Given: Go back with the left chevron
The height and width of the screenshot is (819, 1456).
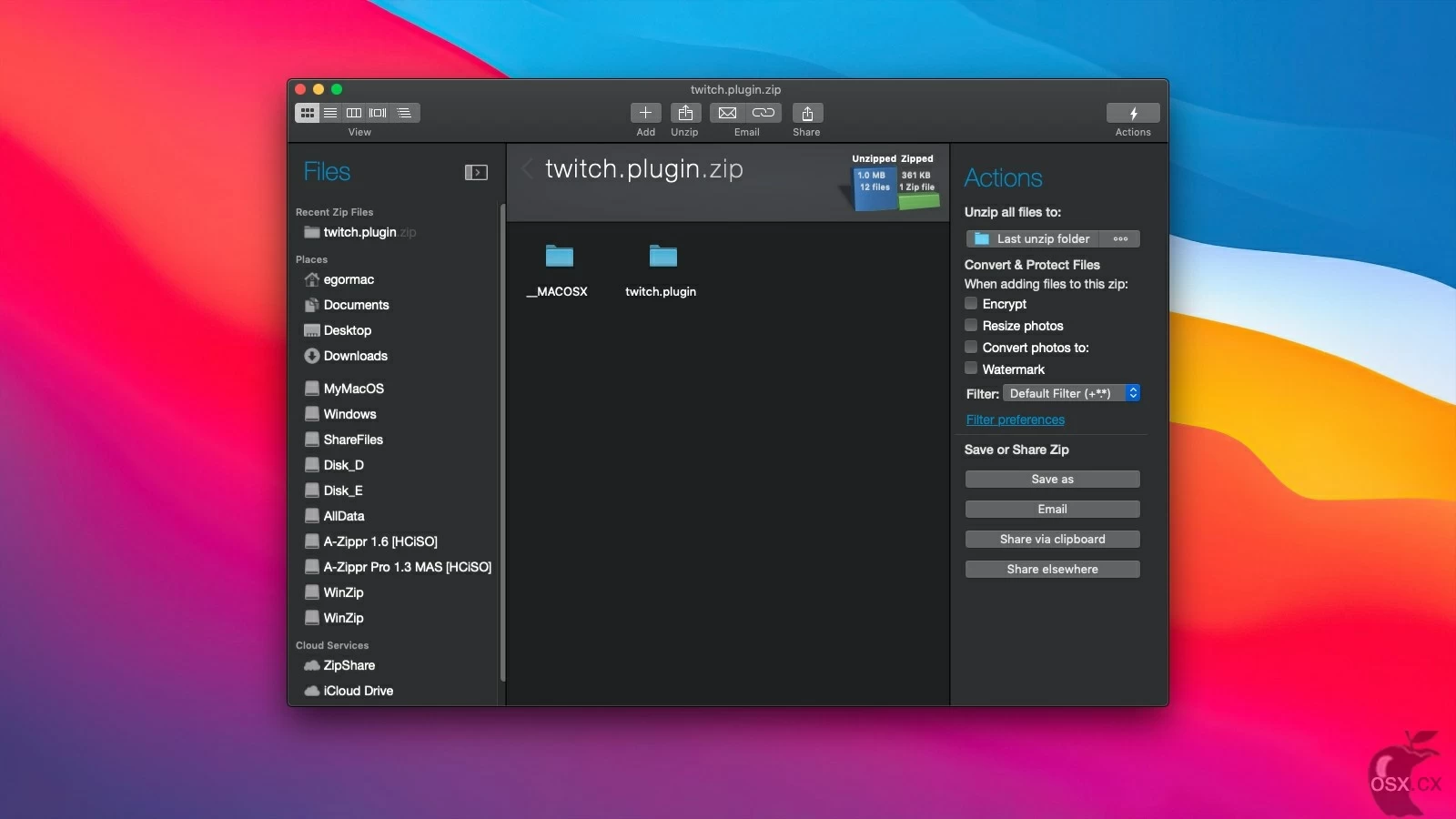Looking at the screenshot, I should click(x=527, y=168).
